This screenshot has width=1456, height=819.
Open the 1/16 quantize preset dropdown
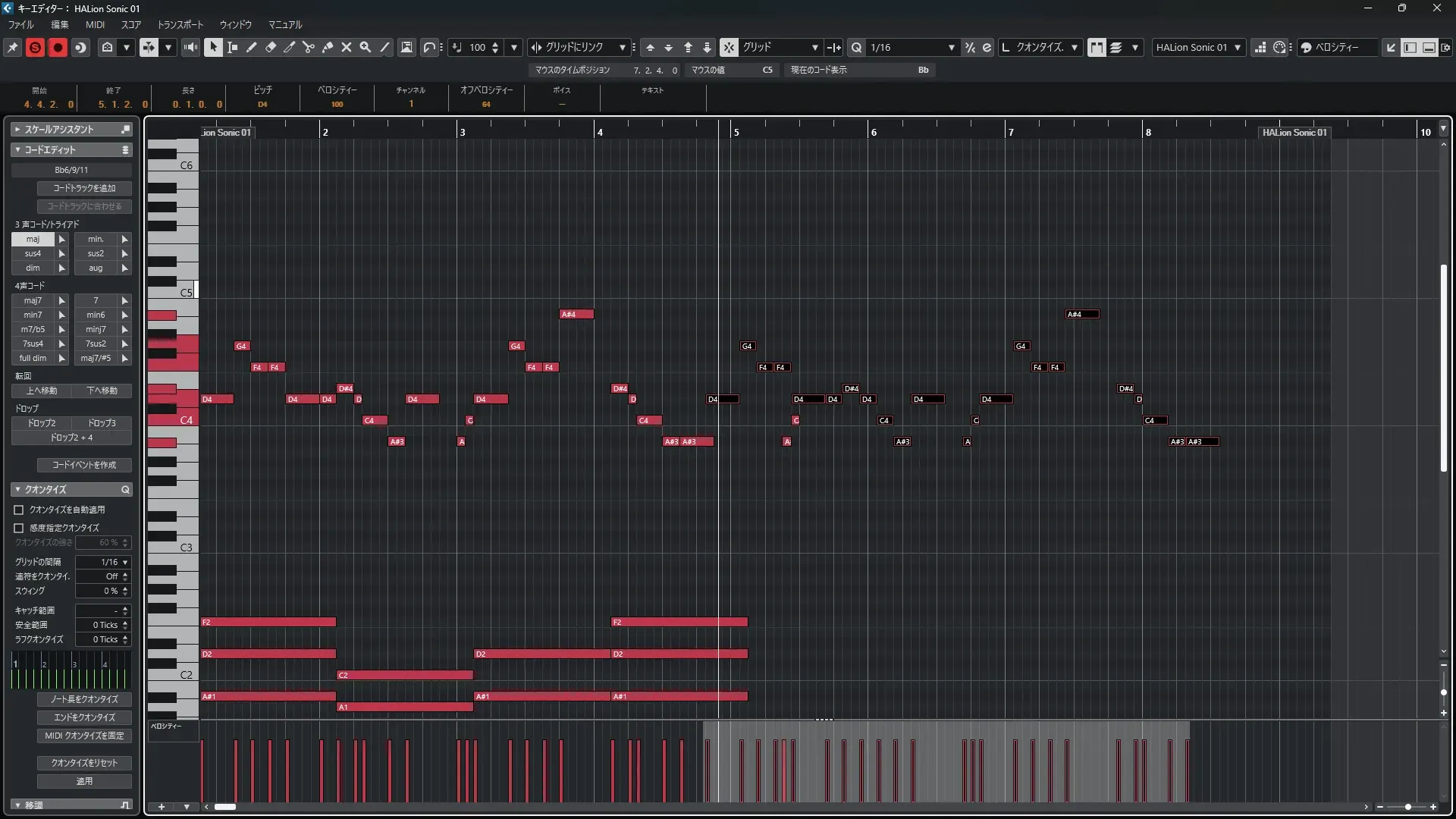point(951,47)
